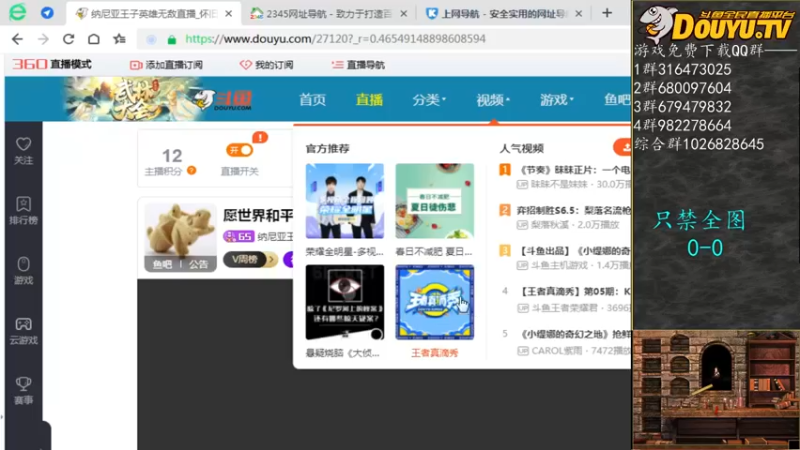Viewport: 800px width, 450px height.
Task: Click the favorites star icon in the toolbar
Action: coord(119,39)
